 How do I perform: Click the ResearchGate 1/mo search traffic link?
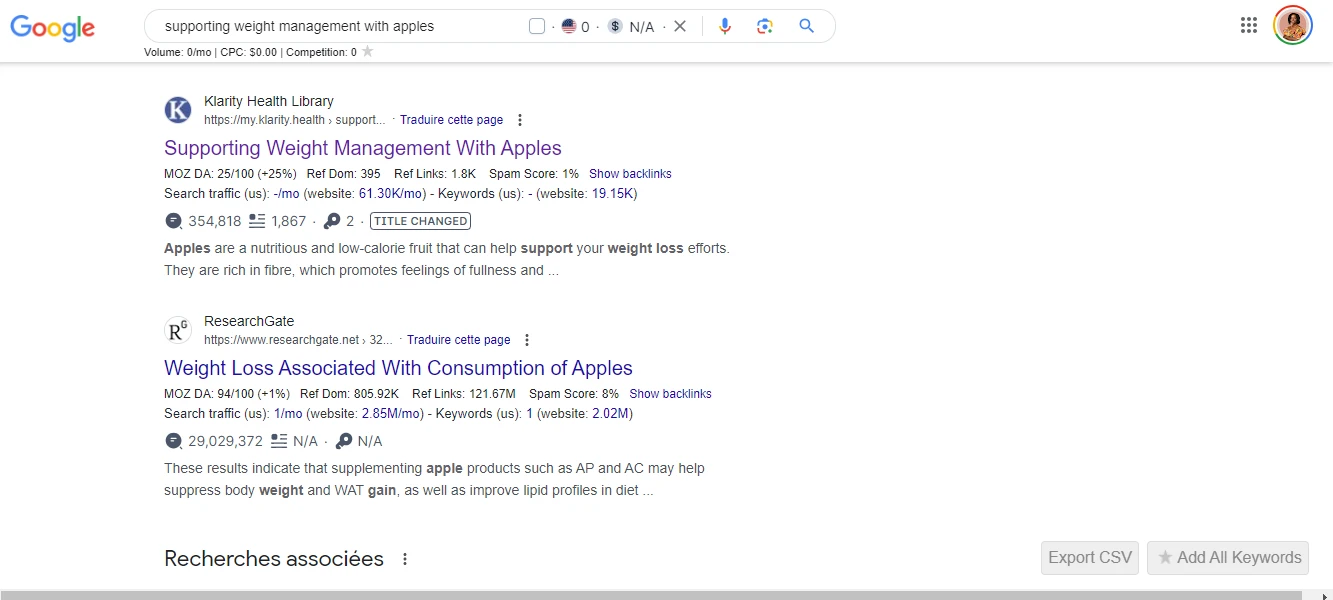click(288, 413)
